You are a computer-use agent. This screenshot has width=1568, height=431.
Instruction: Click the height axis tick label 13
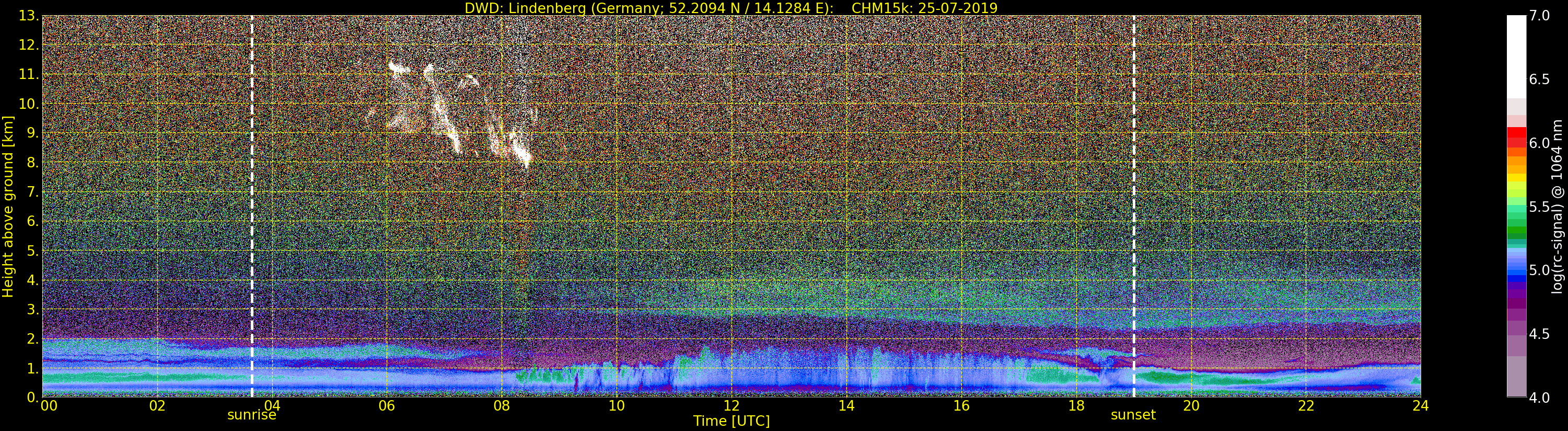(x=29, y=16)
